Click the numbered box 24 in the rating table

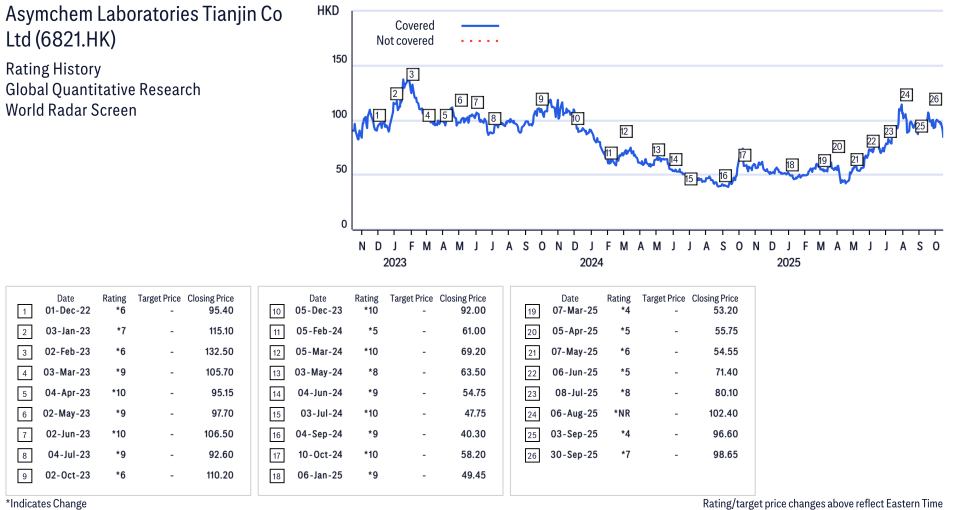(528, 413)
